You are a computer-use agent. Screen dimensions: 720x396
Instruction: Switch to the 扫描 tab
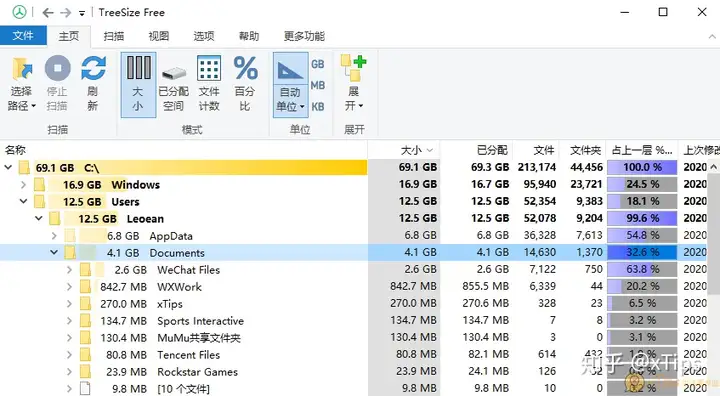click(113, 36)
